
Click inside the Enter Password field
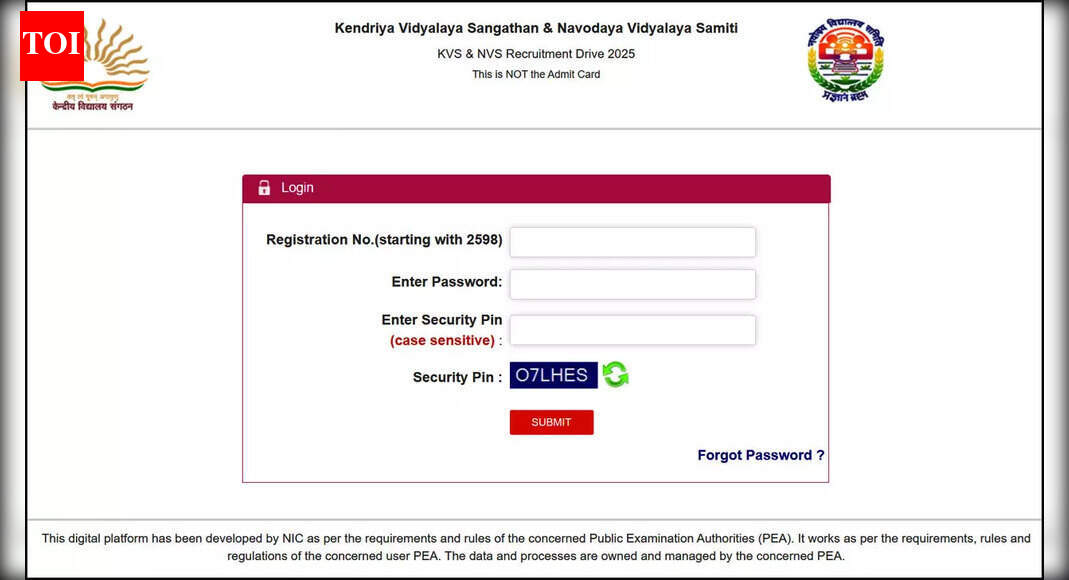tap(632, 284)
